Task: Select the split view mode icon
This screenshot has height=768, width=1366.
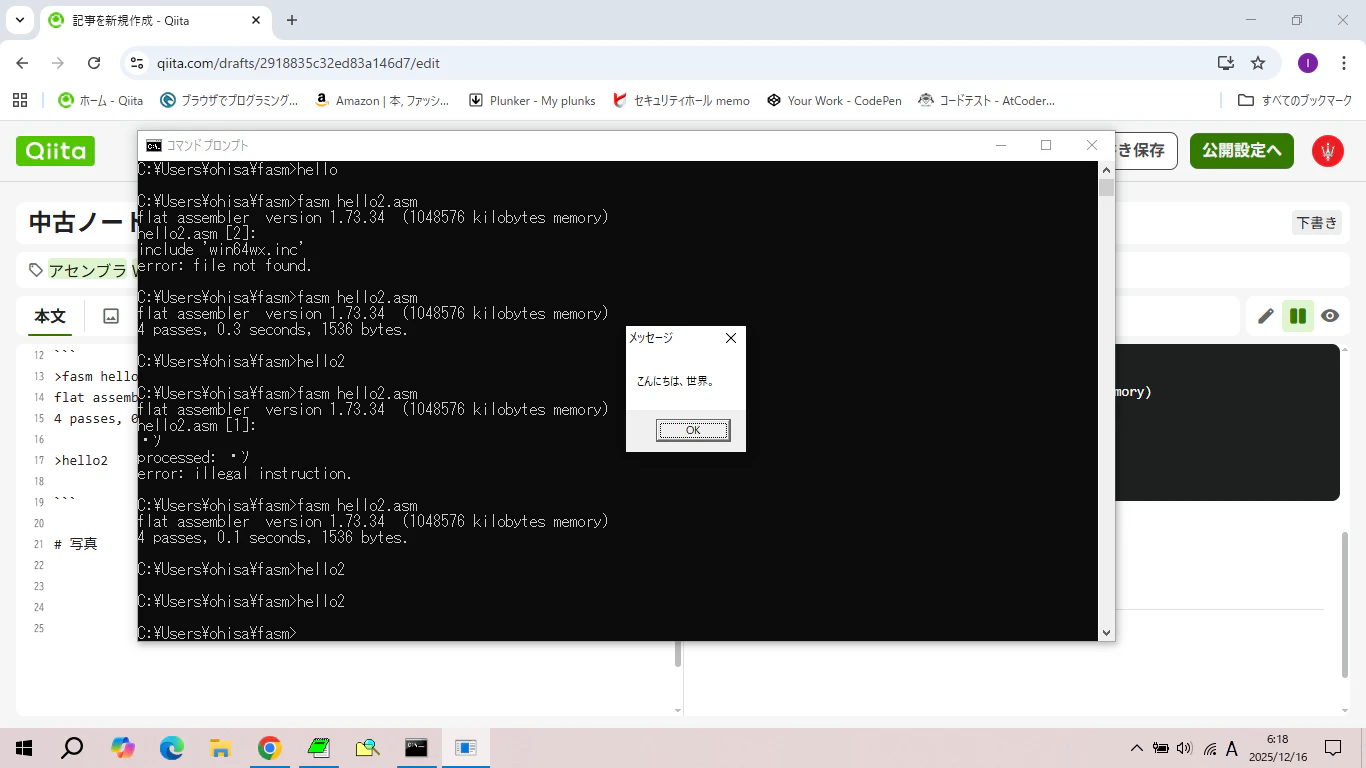Action: 1298,316
